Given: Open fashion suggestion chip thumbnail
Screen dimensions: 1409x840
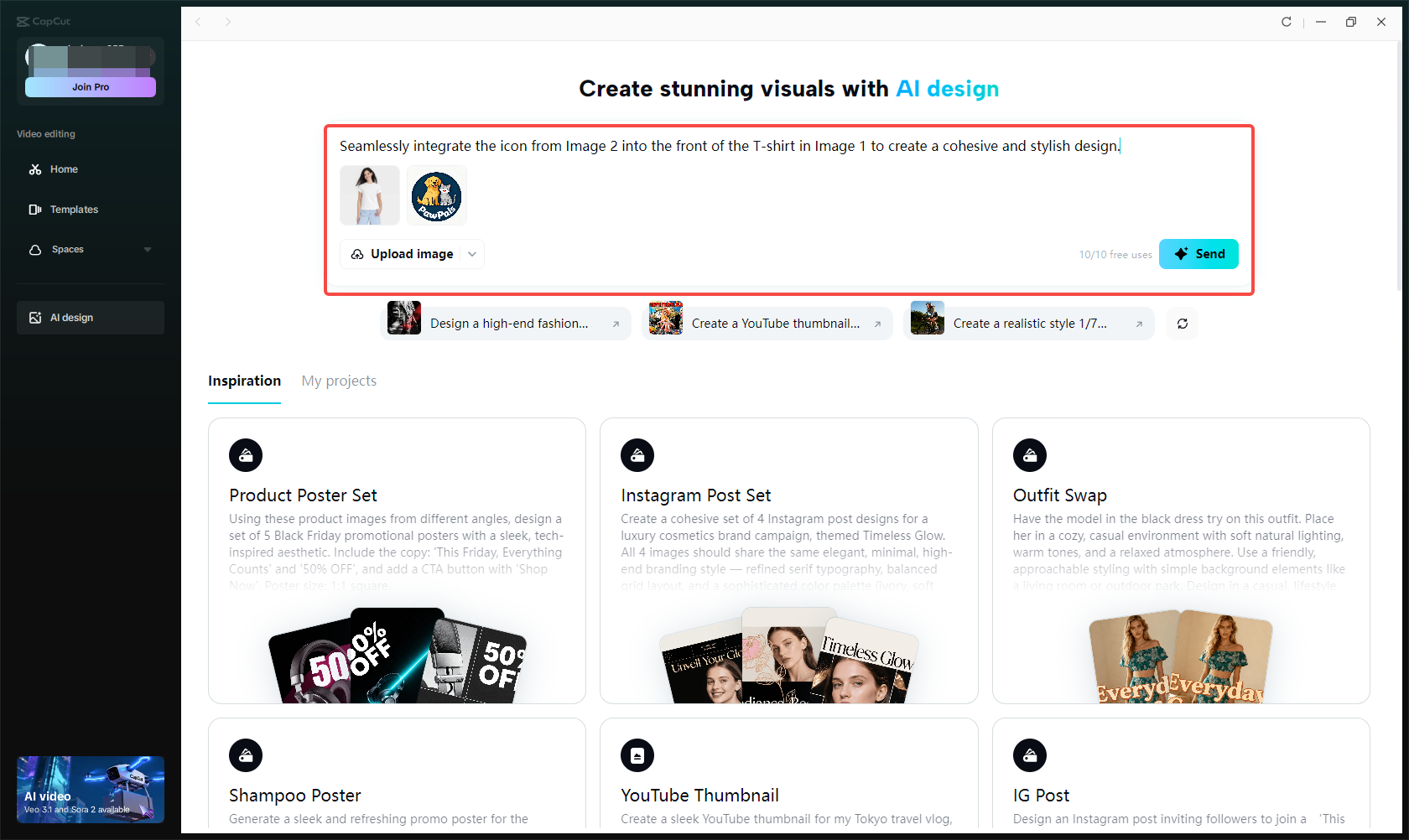Looking at the screenshot, I should (x=404, y=319).
